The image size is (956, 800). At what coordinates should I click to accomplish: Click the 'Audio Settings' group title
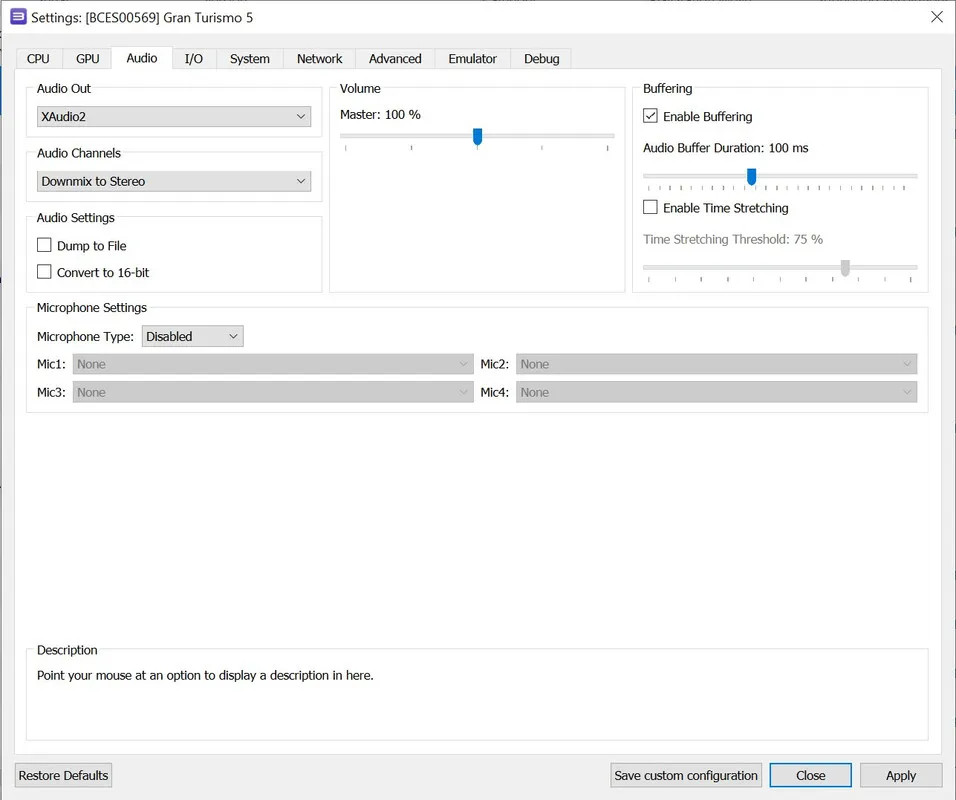click(76, 218)
